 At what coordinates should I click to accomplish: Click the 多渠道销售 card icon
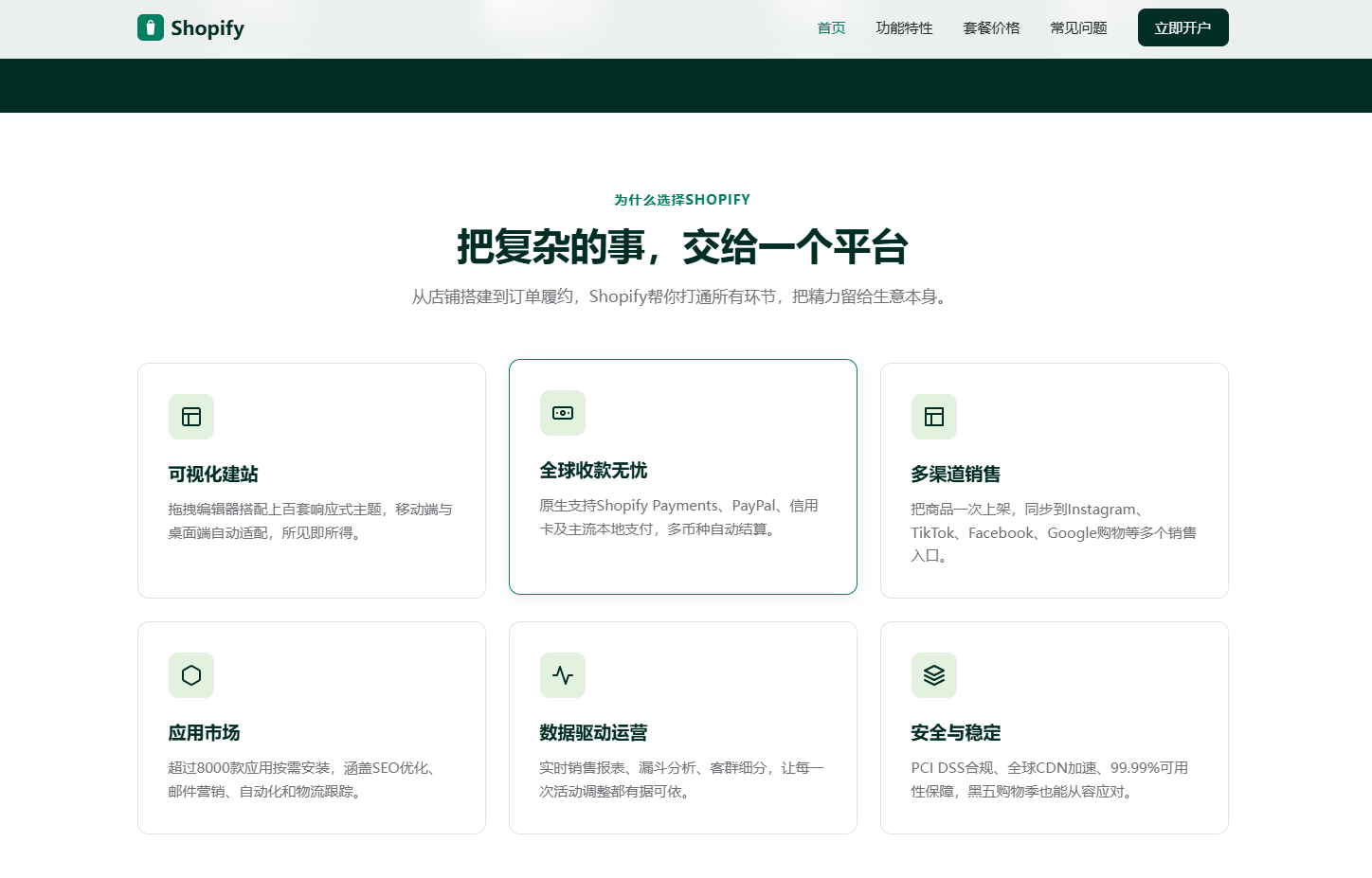click(x=934, y=417)
